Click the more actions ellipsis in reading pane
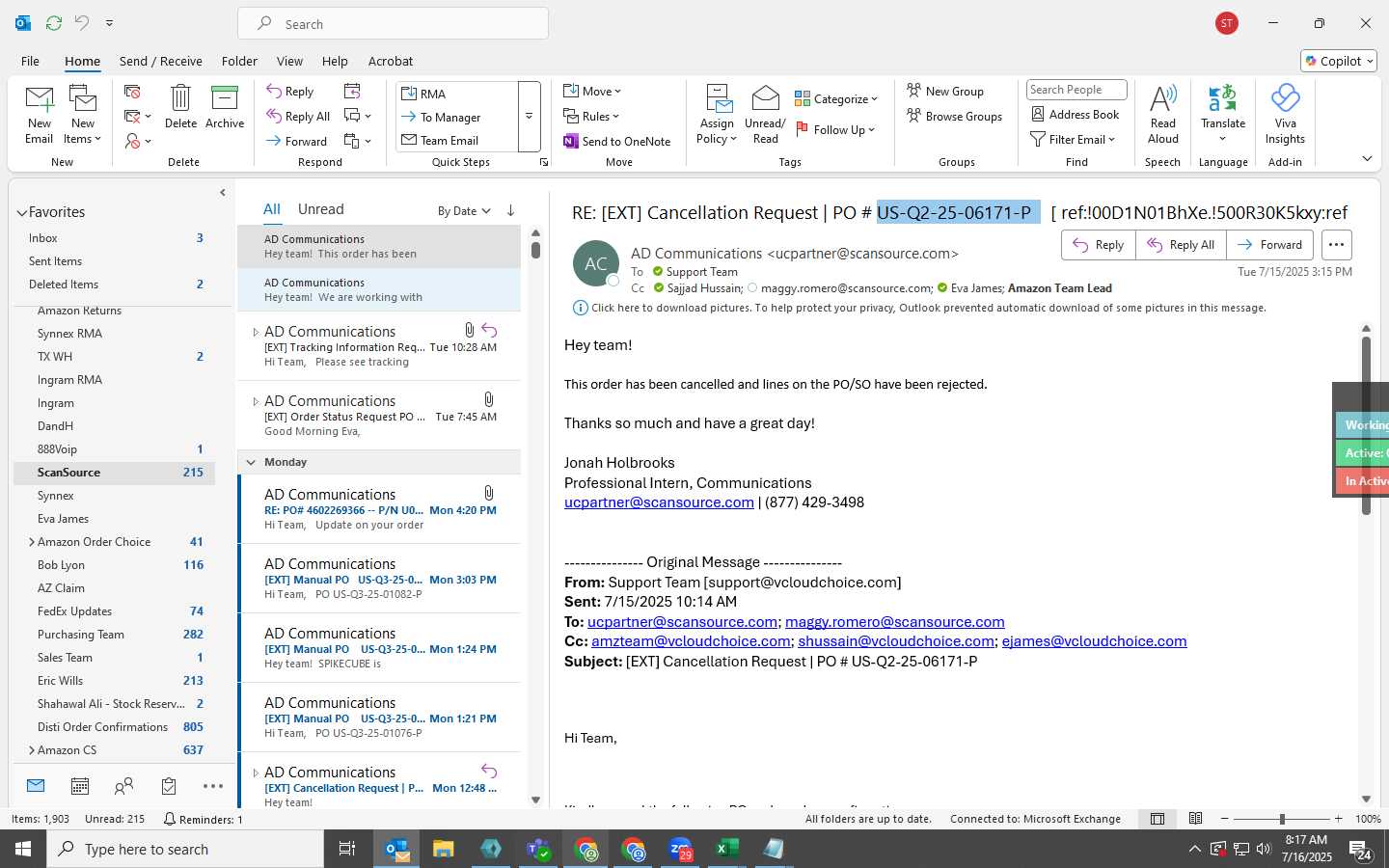Screen dimensions: 1389x868 (x=1336, y=245)
